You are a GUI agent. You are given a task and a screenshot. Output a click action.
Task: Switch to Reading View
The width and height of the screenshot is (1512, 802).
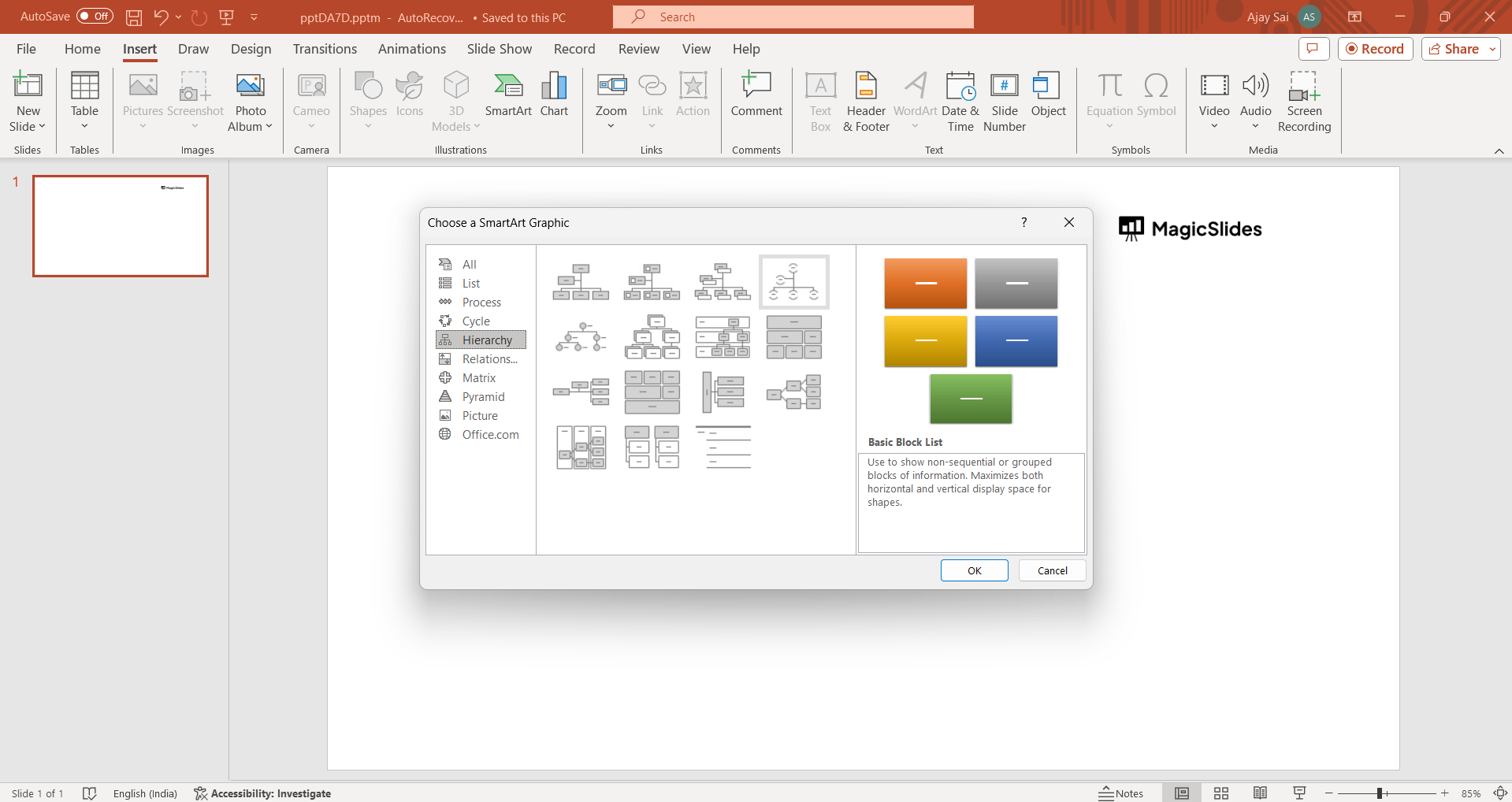point(1260,793)
